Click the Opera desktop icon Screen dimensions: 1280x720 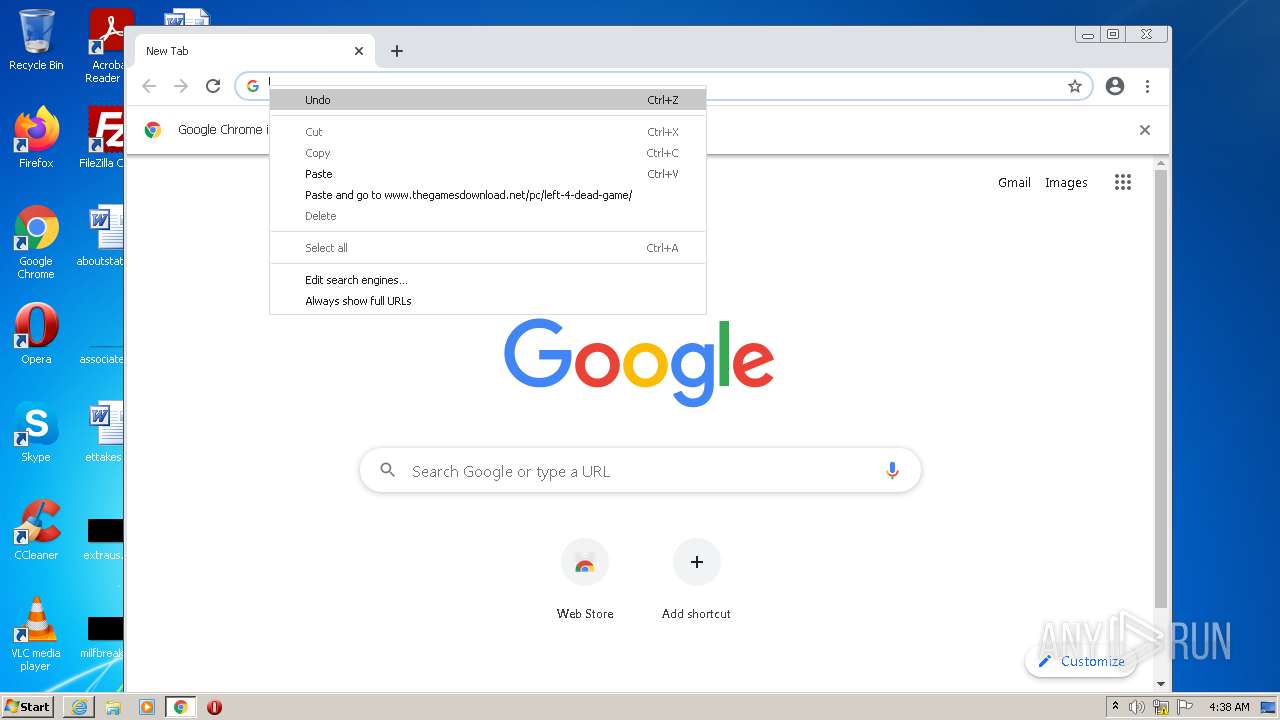[x=36, y=334]
